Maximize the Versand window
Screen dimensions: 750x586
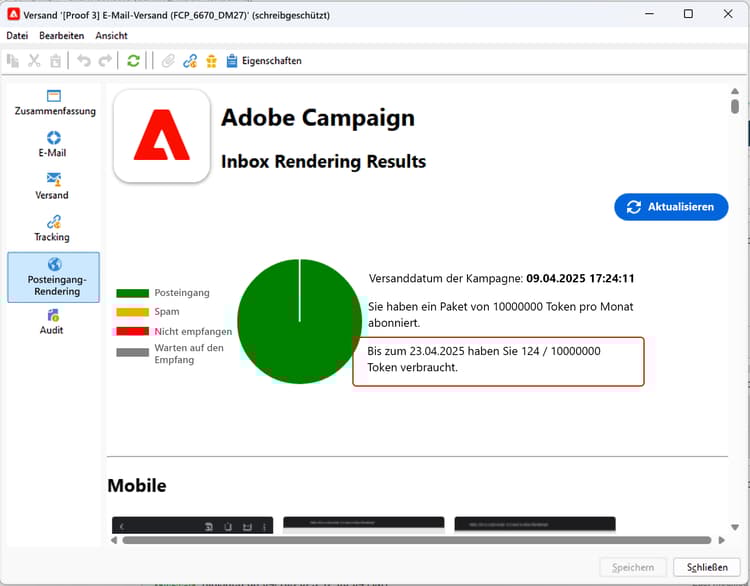pos(688,14)
